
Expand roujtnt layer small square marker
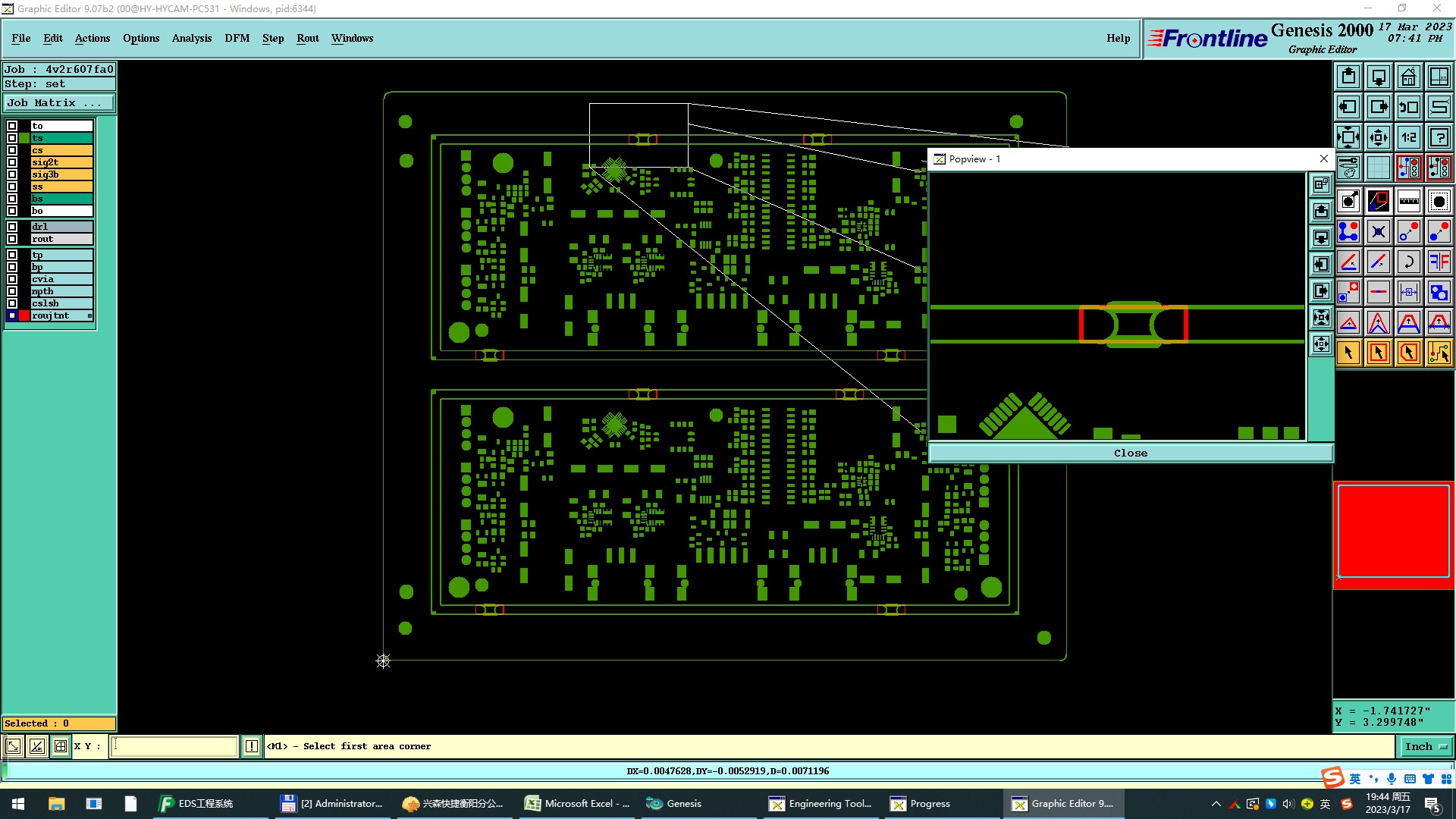pyautogui.click(x=90, y=315)
